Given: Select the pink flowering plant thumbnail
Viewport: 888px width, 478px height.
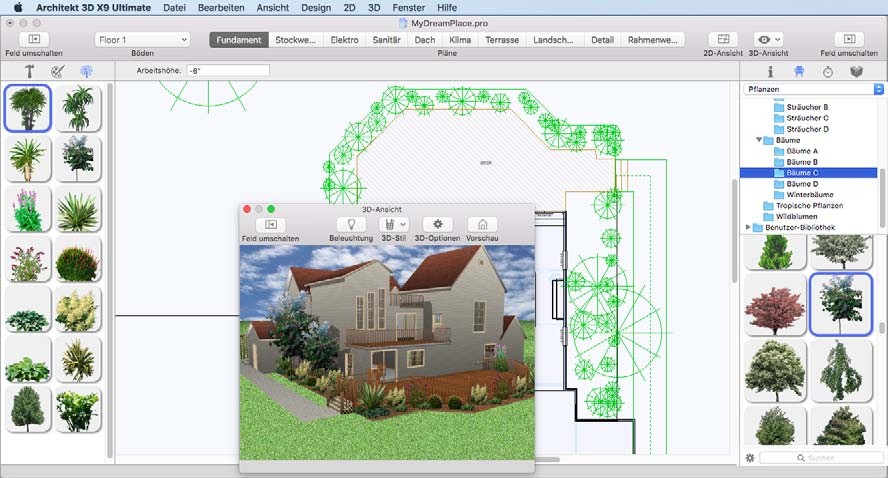Looking at the screenshot, I should (x=28, y=209).
